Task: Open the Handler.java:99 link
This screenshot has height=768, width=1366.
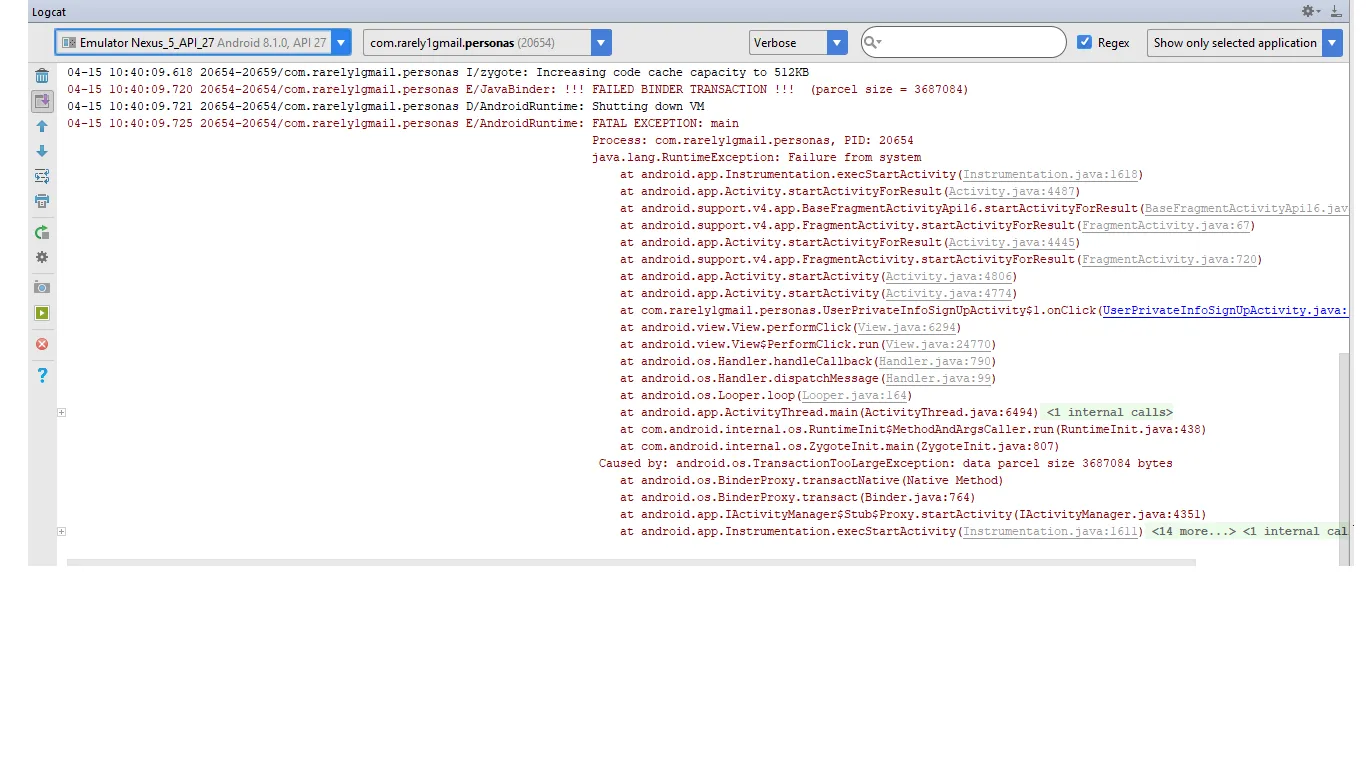Action: pyautogui.click(x=938, y=378)
